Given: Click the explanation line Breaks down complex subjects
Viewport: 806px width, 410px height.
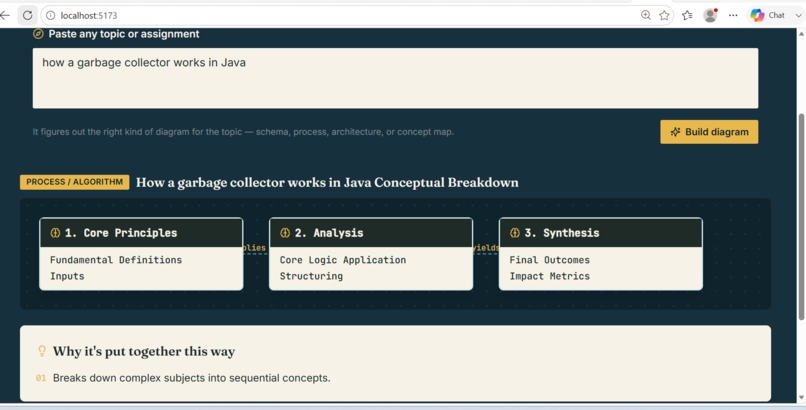Looking at the screenshot, I should coord(192,378).
